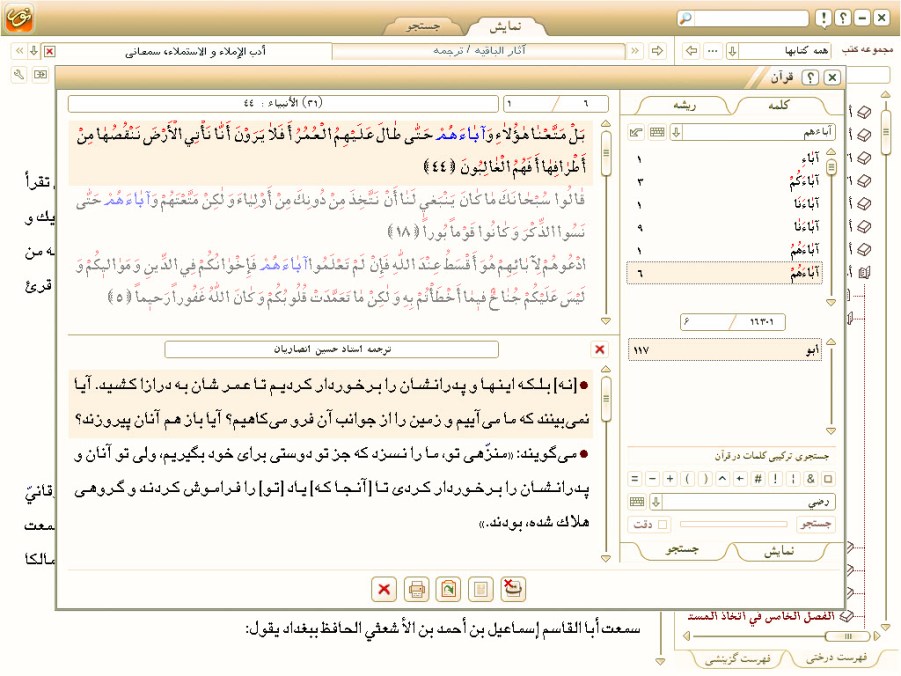Select the کلمه tab in Quran dialog

(x=779, y=105)
